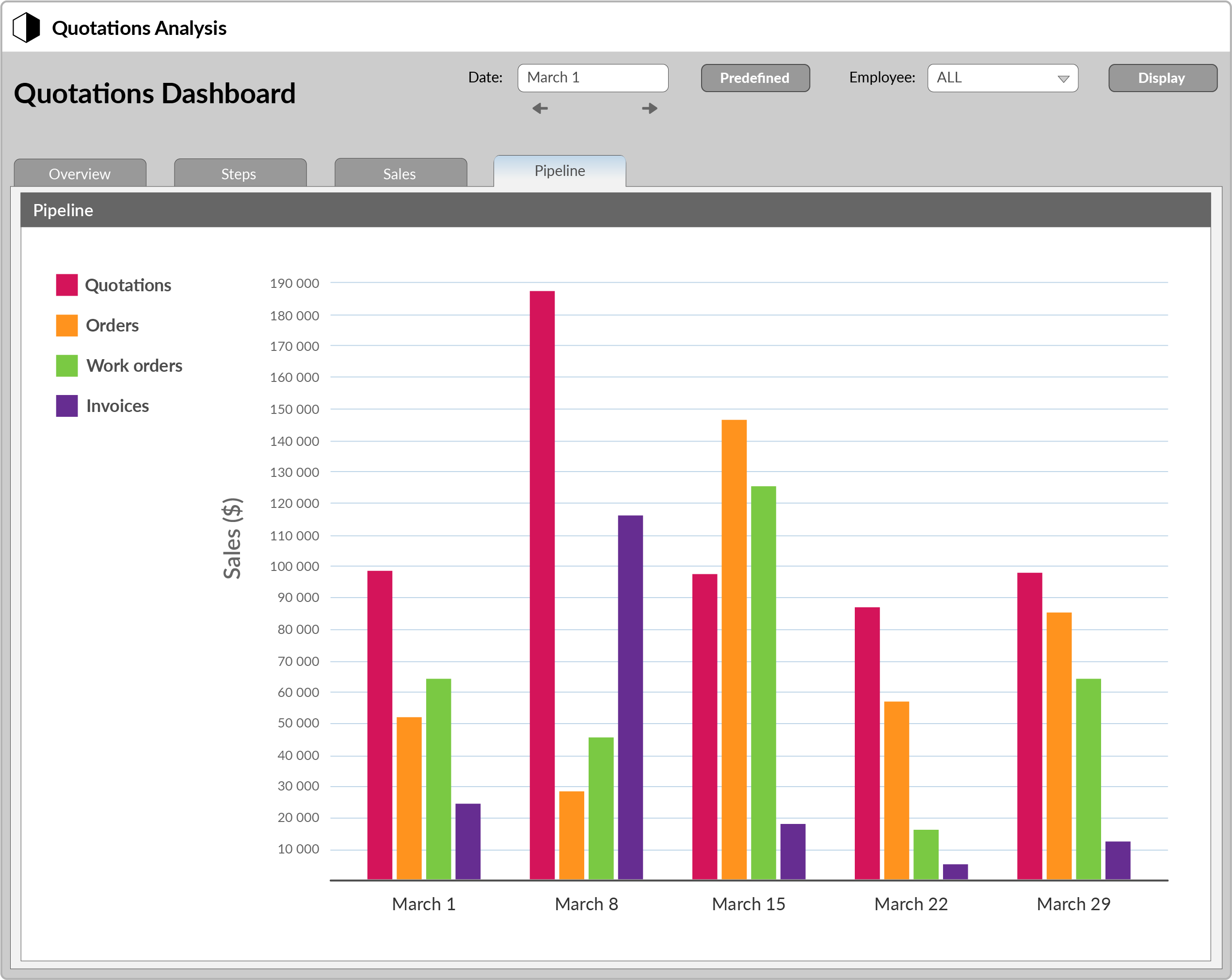The image size is (1232, 980).
Task: Click the Quotations Dashboard heading
Action: [x=155, y=94]
